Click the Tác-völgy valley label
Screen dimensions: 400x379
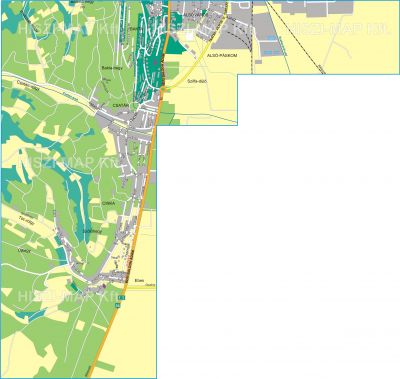[27, 220]
